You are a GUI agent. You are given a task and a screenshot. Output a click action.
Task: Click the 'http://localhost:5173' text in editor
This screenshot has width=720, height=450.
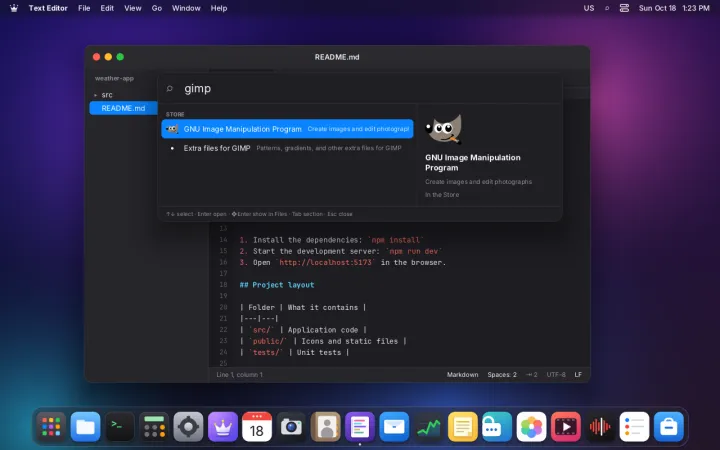[x=325, y=263]
